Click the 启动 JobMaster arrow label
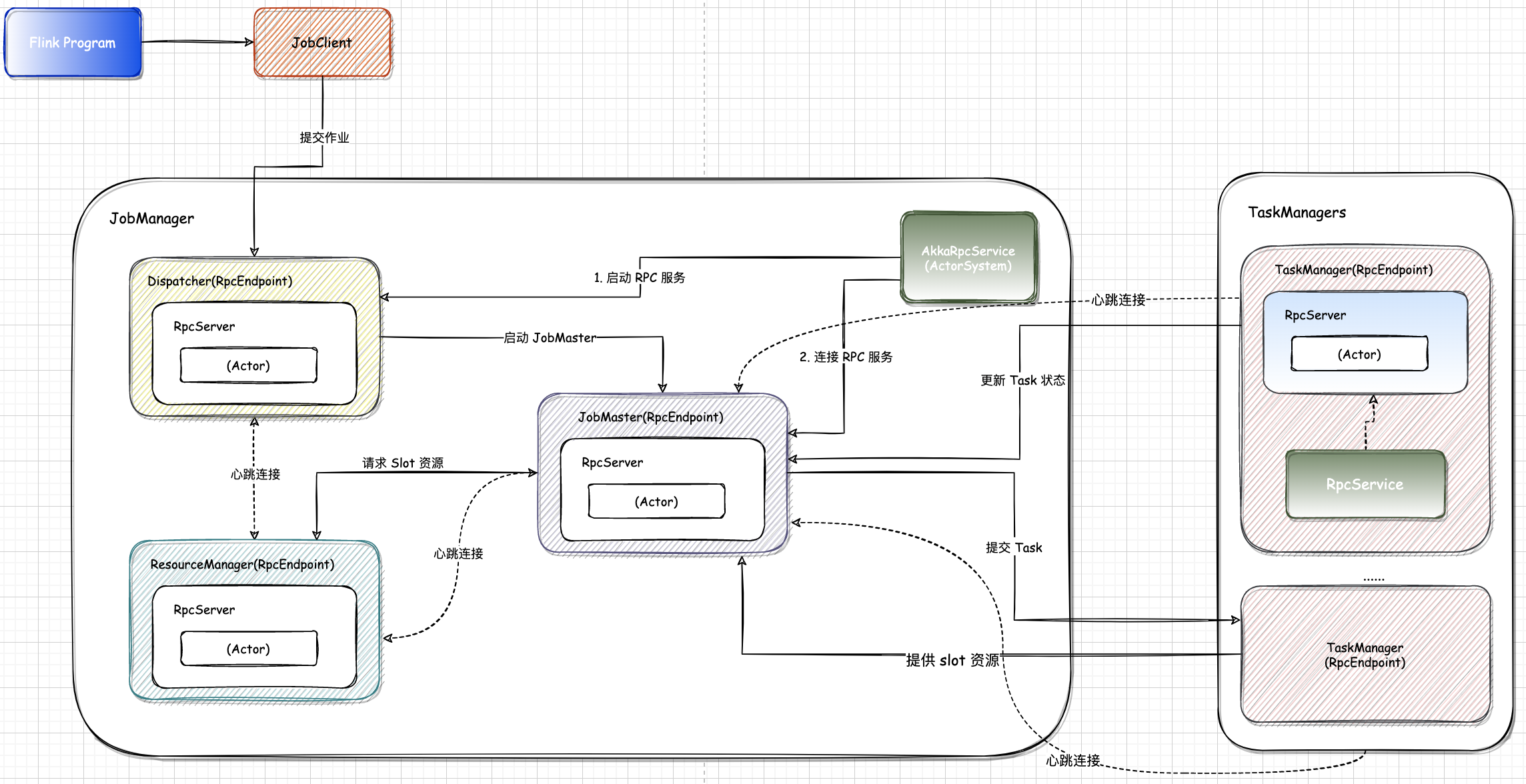1526x784 pixels. (x=550, y=338)
